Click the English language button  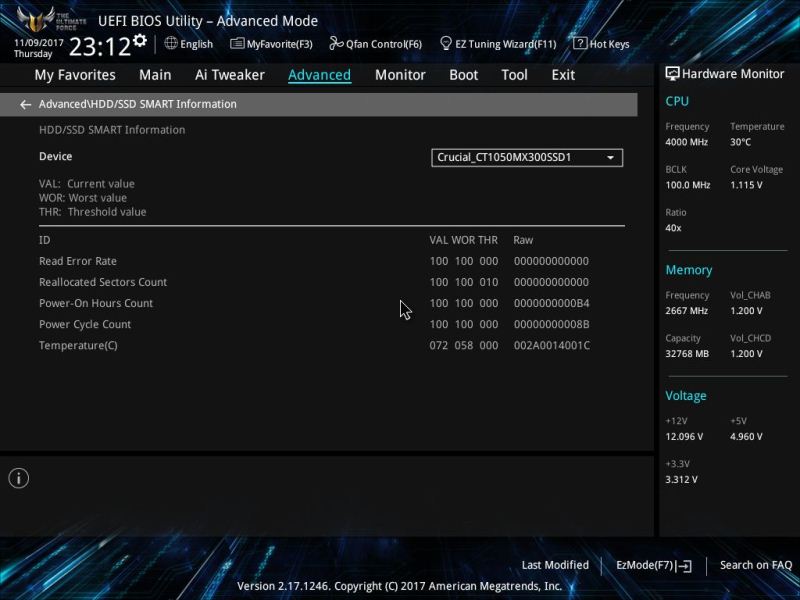coord(196,44)
